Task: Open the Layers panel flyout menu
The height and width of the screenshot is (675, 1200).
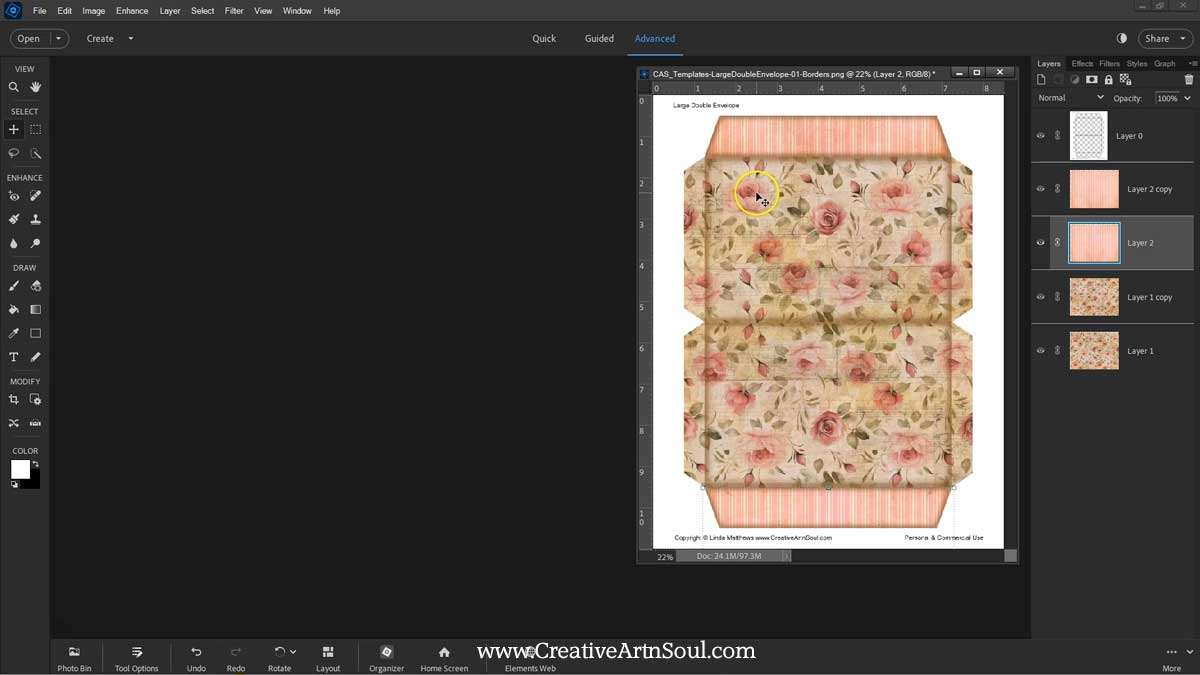Action: point(1191,63)
